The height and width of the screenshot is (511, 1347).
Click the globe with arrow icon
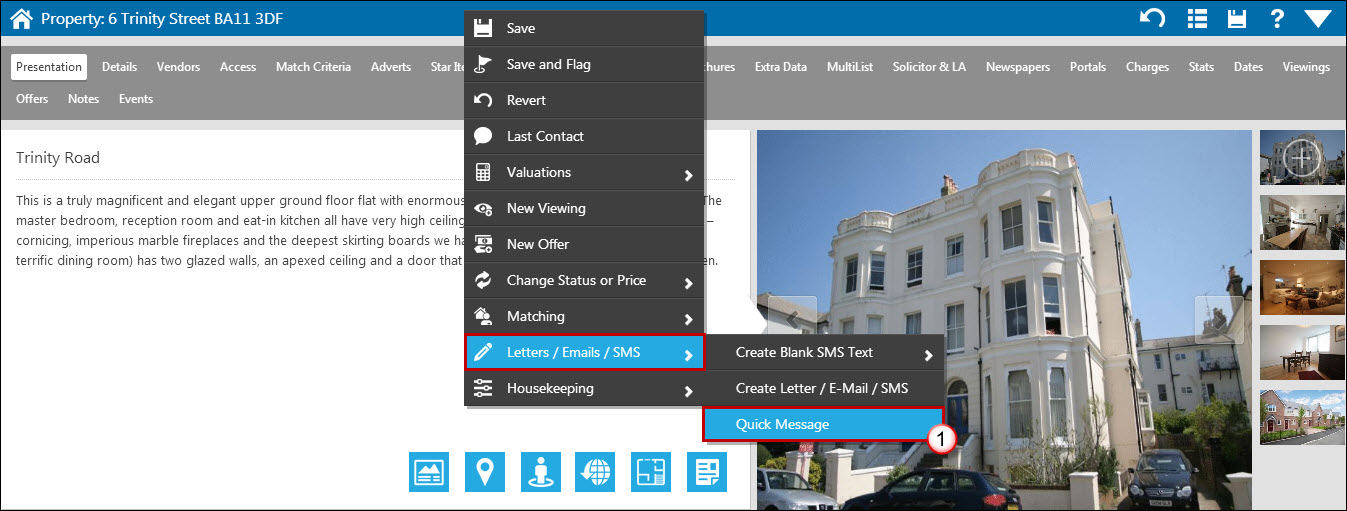pyautogui.click(x=595, y=471)
